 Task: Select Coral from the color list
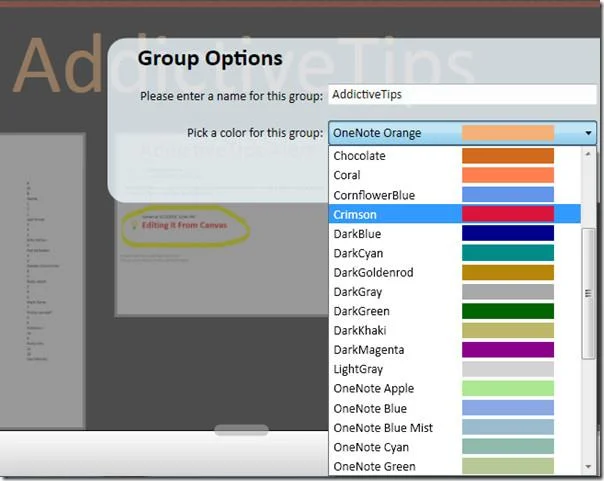click(455, 175)
